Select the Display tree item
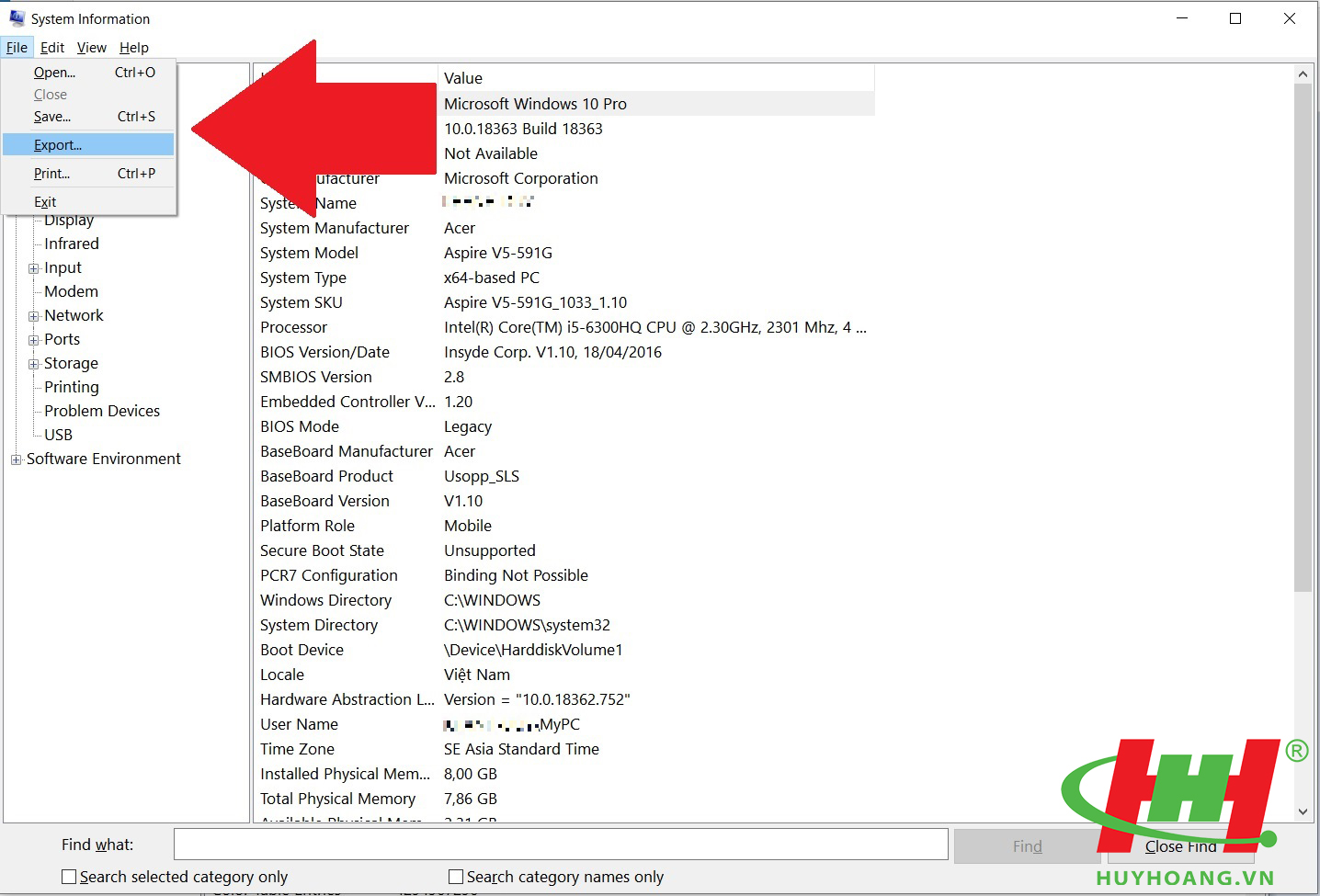 tap(69, 221)
